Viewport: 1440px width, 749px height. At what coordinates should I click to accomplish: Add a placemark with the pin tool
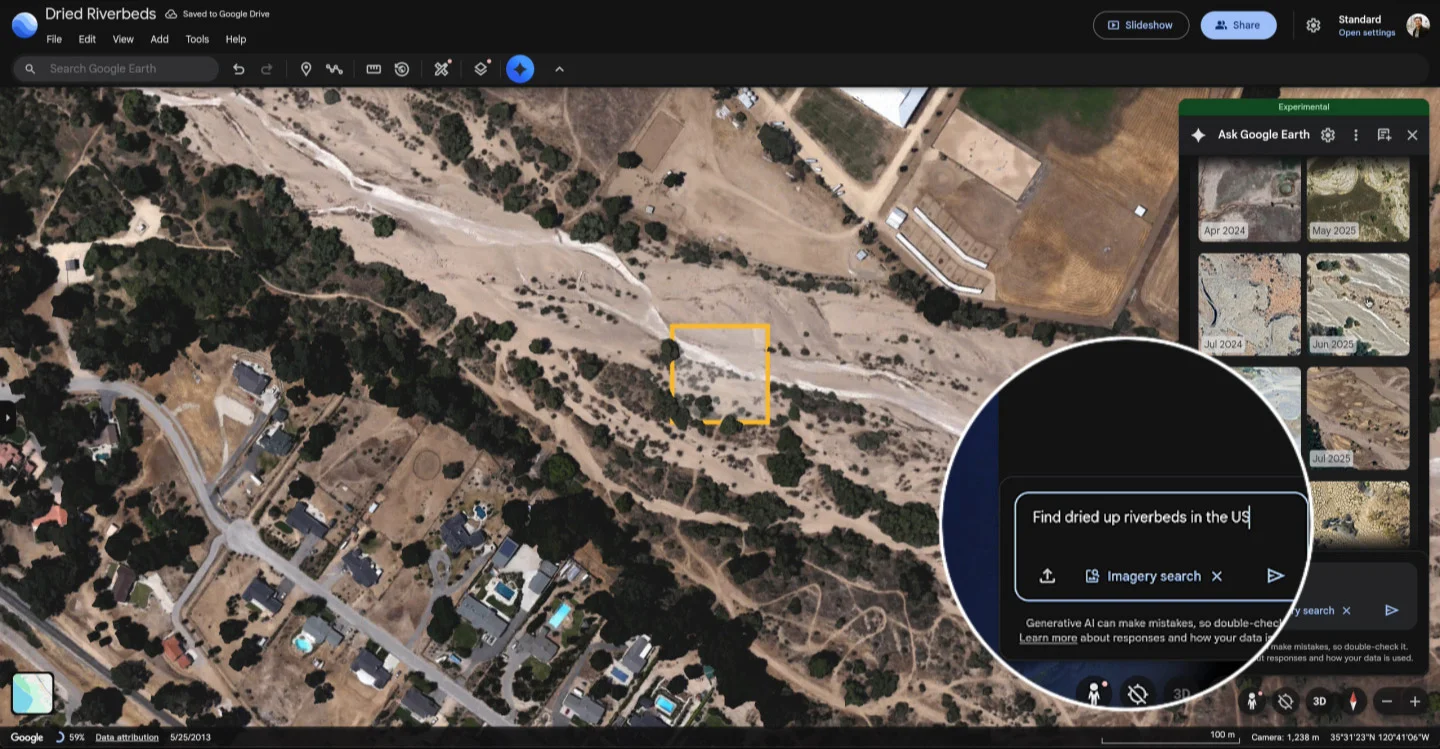pyautogui.click(x=306, y=68)
